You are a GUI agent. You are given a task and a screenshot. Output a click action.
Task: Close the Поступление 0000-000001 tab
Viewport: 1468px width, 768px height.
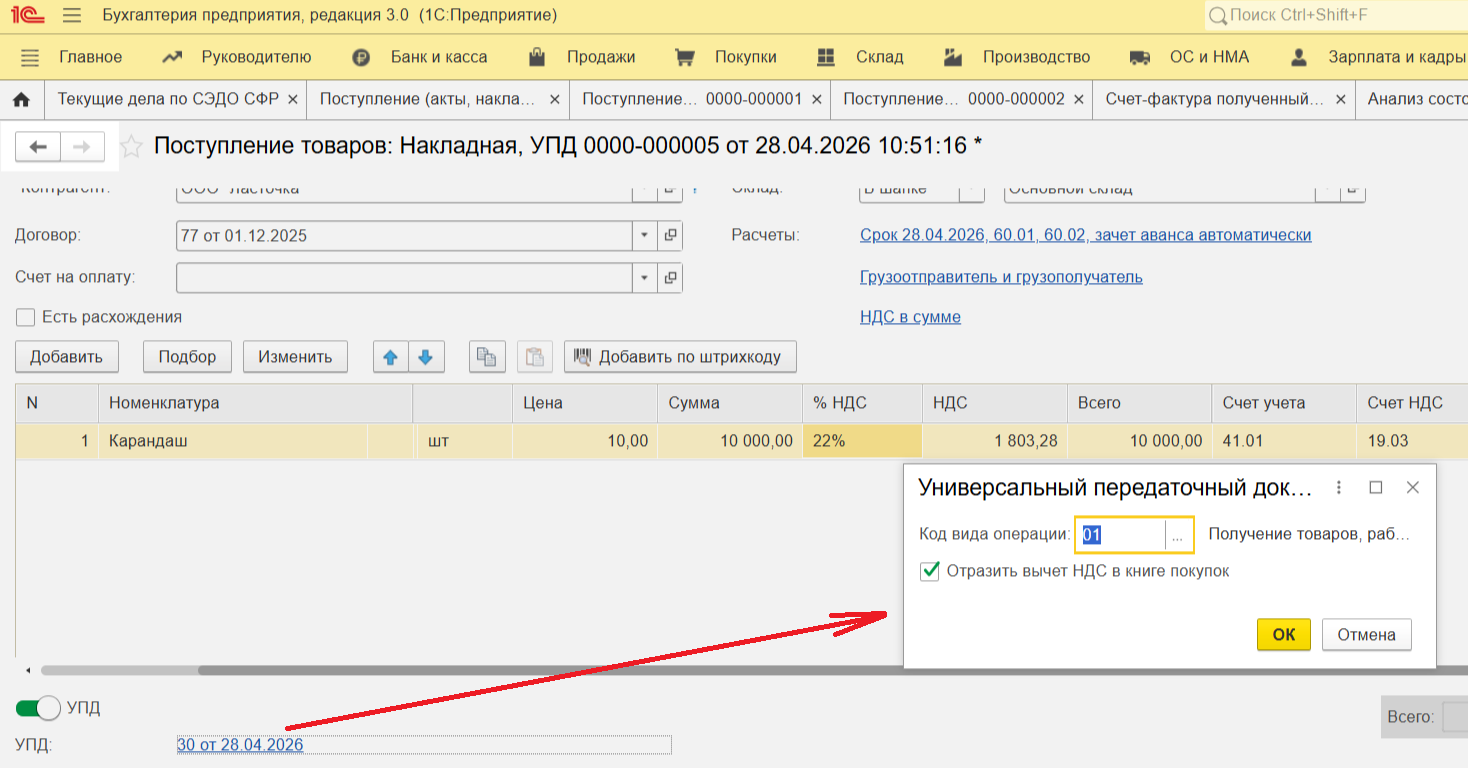click(x=816, y=100)
